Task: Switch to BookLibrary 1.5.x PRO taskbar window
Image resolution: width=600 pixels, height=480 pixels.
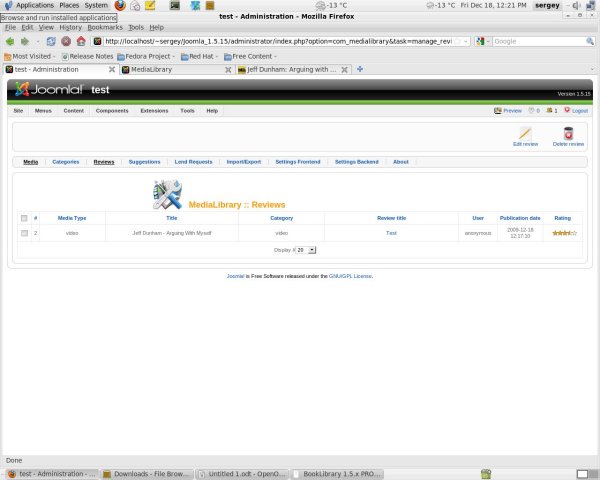Action: pos(338,474)
